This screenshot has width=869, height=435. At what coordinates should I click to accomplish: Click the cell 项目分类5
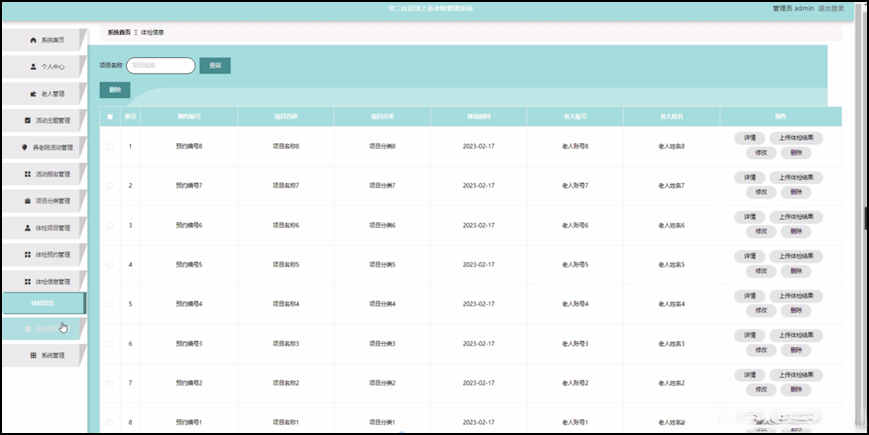(382, 264)
